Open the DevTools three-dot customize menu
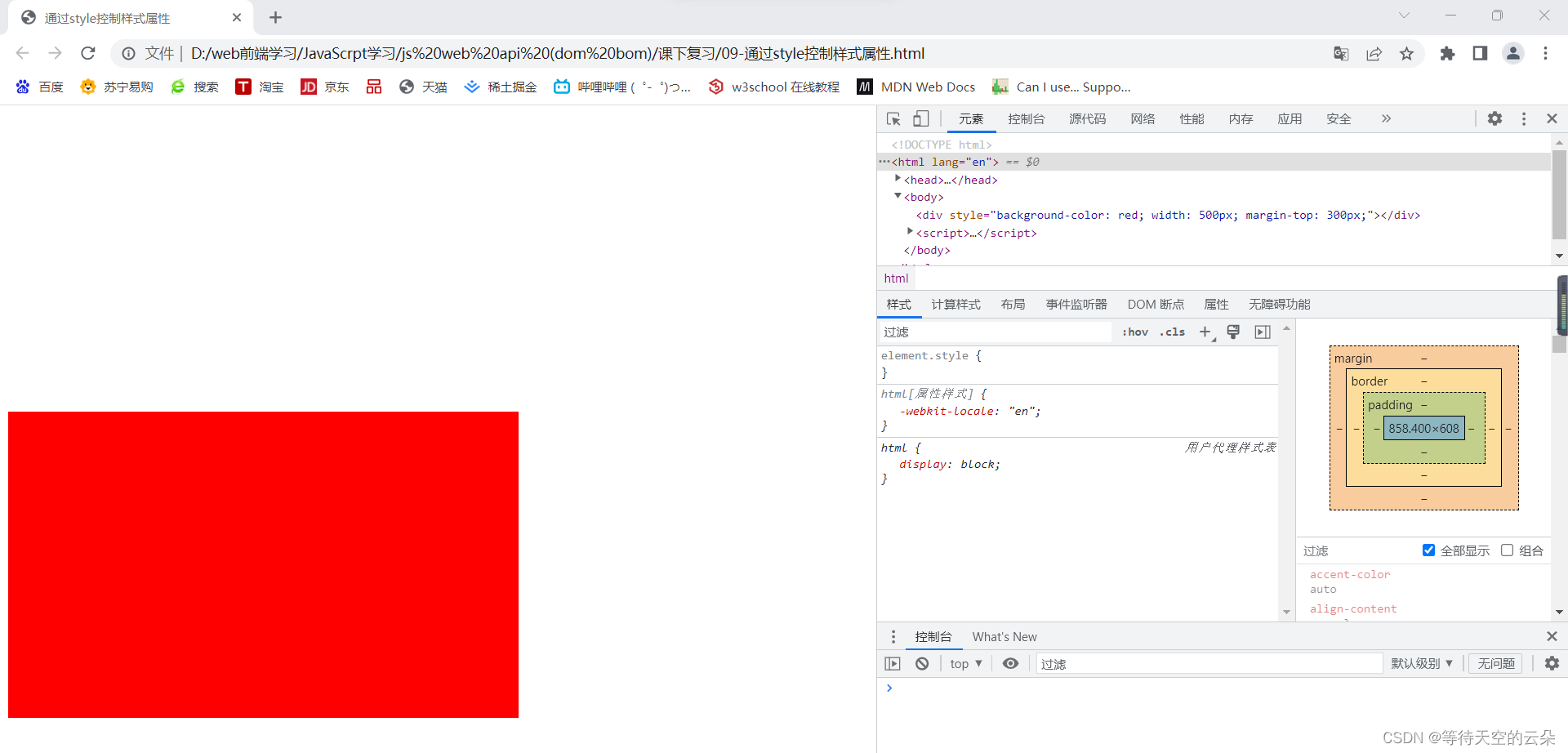The width and height of the screenshot is (1568, 753). [1524, 118]
